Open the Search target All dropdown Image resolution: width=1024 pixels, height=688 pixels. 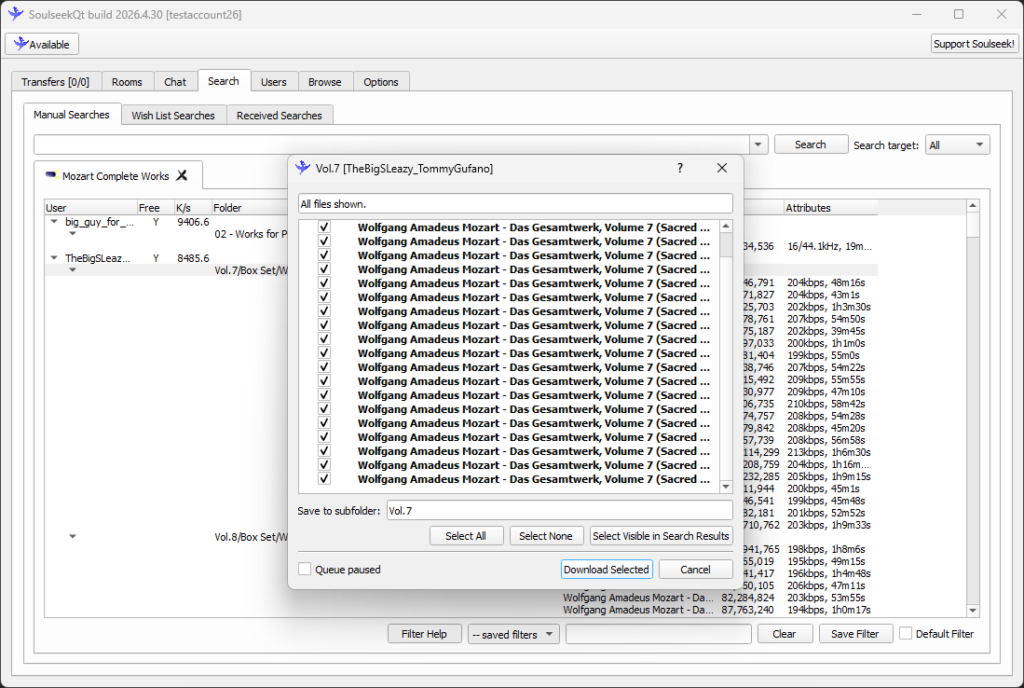(957, 145)
